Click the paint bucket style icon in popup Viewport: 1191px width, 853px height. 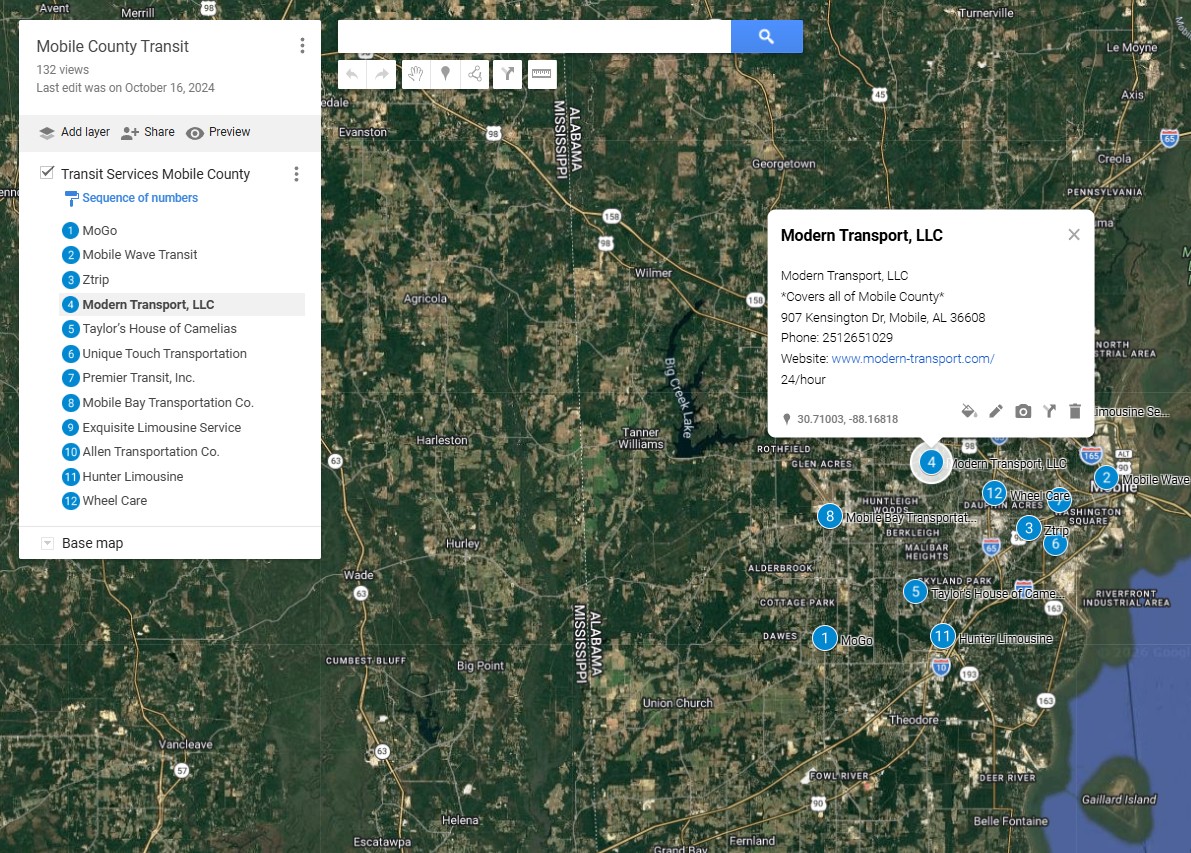point(968,412)
